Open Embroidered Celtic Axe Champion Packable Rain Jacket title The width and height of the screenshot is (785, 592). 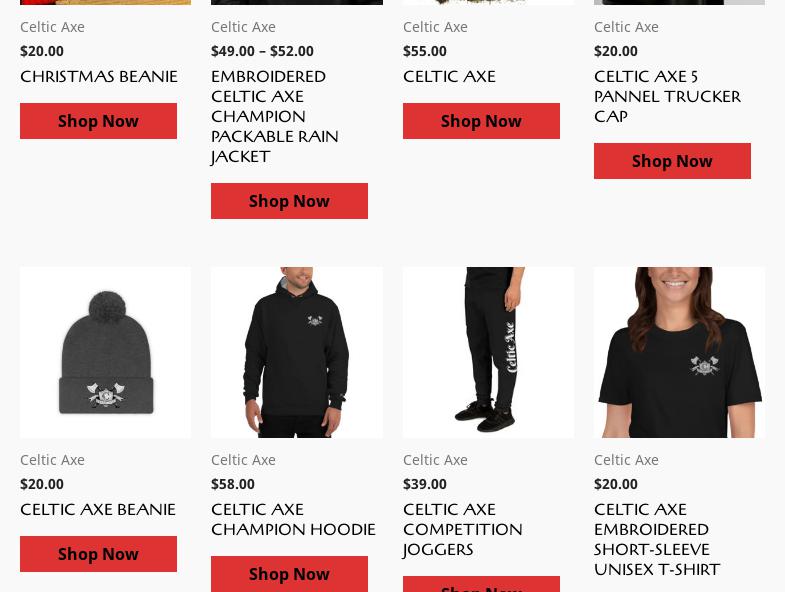pos(275,116)
